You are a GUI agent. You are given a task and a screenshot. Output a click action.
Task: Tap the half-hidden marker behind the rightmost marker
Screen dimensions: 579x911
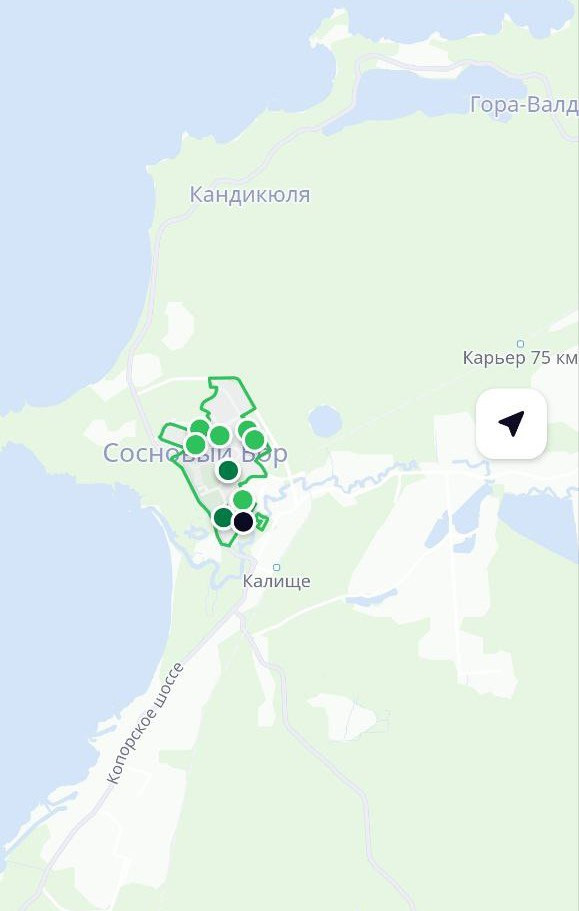coord(246,428)
